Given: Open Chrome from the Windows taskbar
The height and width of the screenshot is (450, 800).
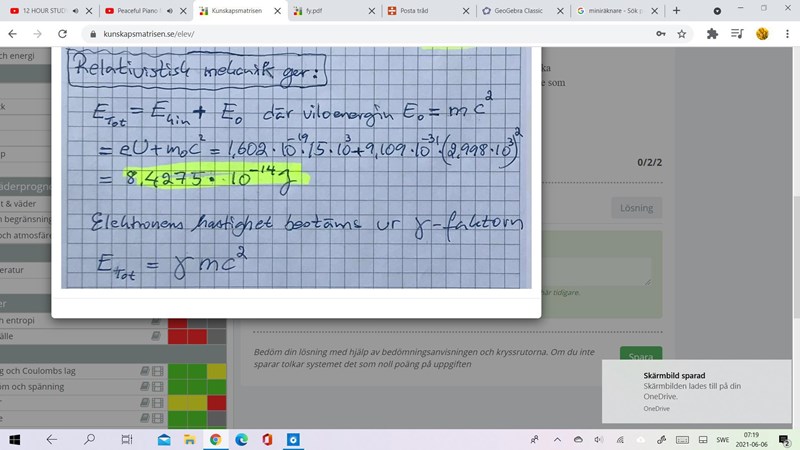Looking at the screenshot, I should tap(215, 439).
